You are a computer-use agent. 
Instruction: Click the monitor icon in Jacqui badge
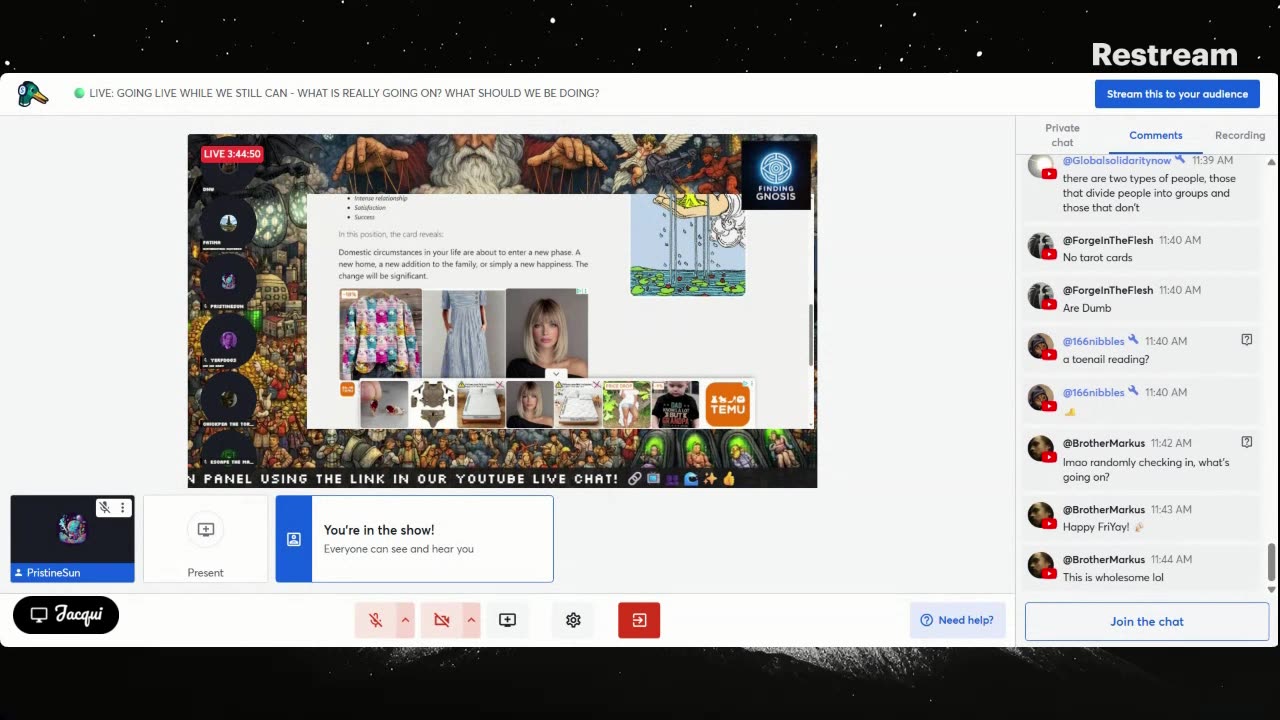(39, 615)
